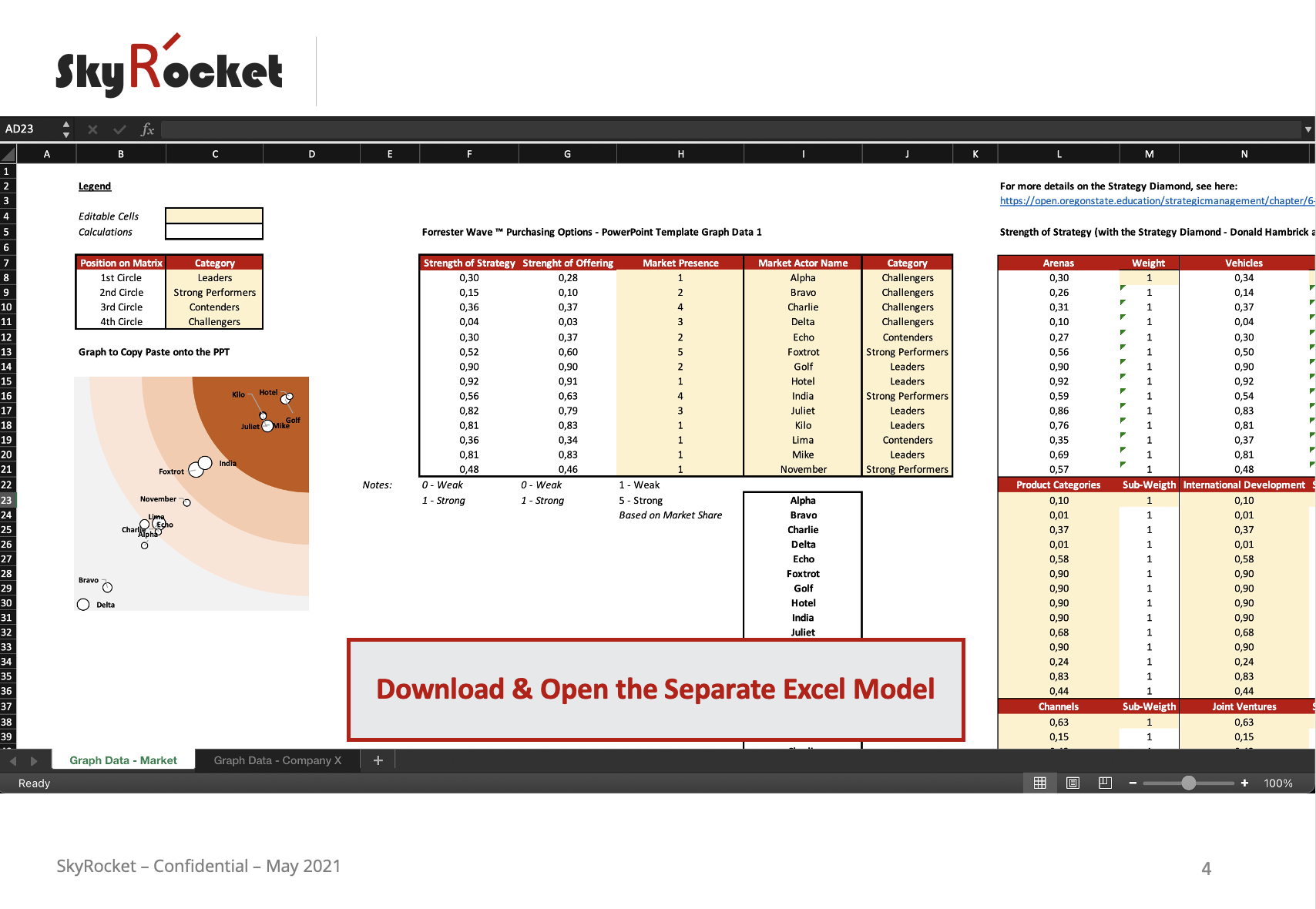Click the Editable Cells color swatch

coord(214,216)
